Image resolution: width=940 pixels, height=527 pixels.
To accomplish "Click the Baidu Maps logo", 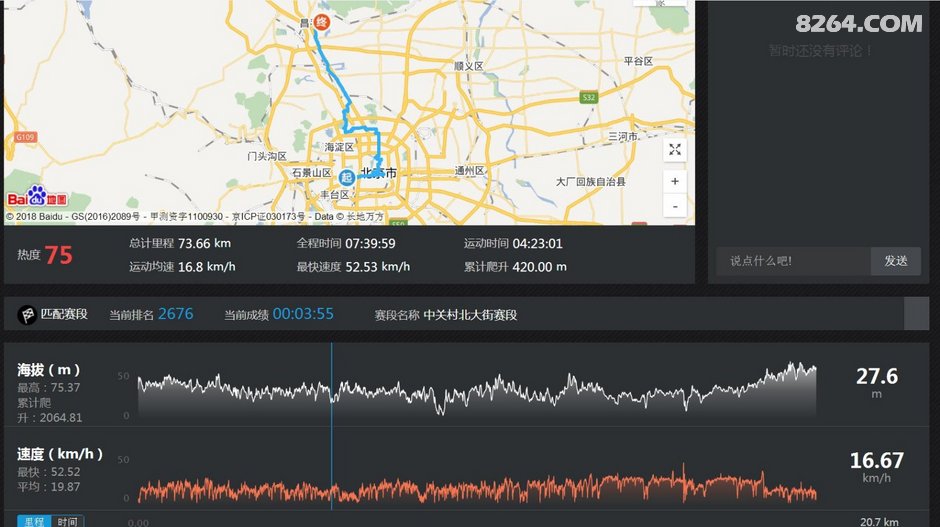I will [x=37, y=196].
